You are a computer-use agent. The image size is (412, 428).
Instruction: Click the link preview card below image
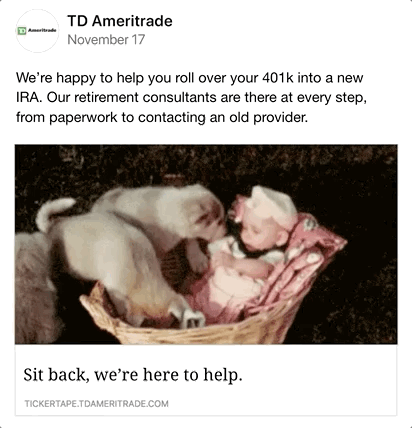click(x=206, y=380)
